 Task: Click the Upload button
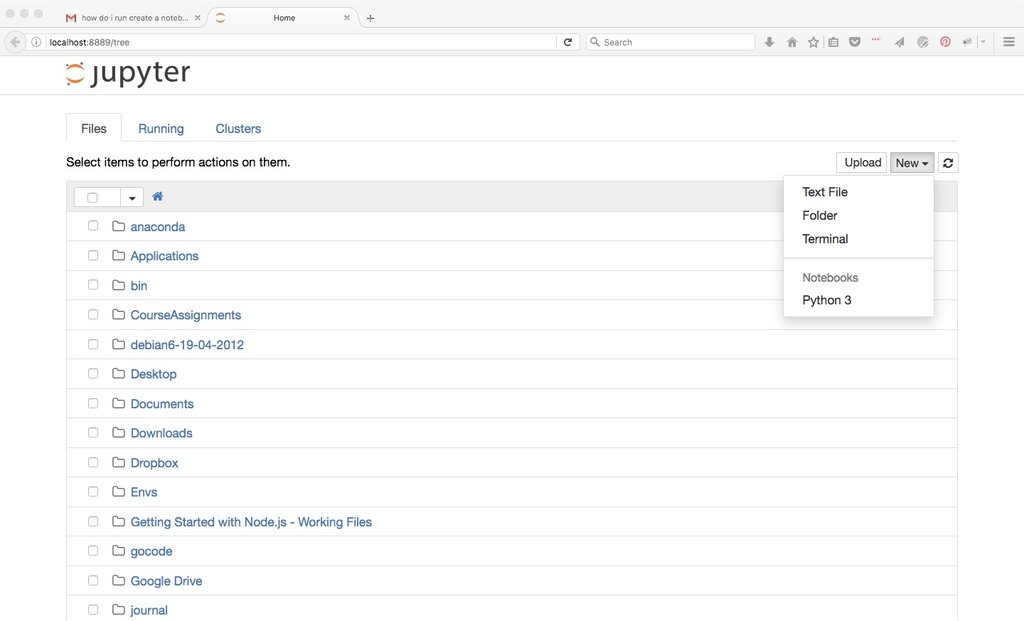coord(862,163)
